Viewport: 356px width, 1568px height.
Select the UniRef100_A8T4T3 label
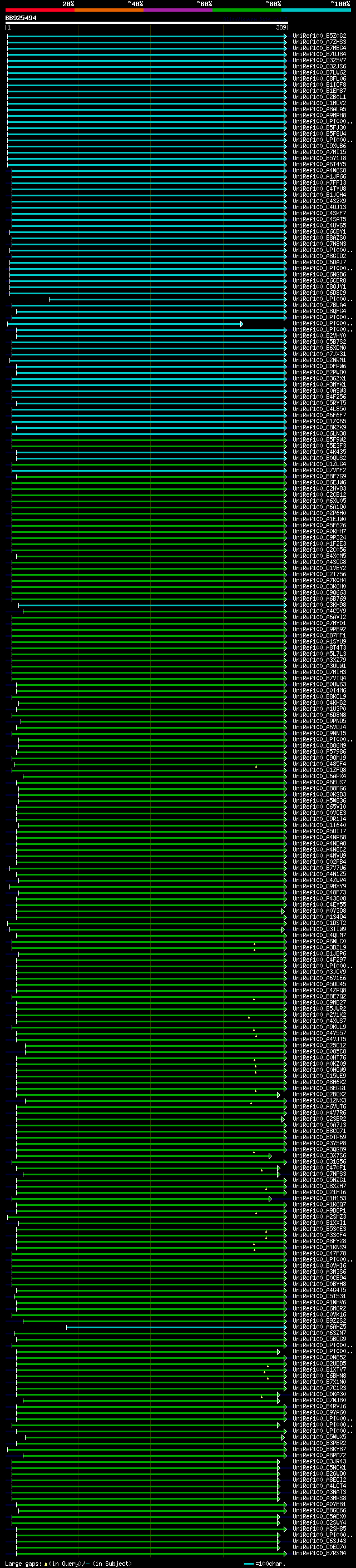(x=319, y=647)
